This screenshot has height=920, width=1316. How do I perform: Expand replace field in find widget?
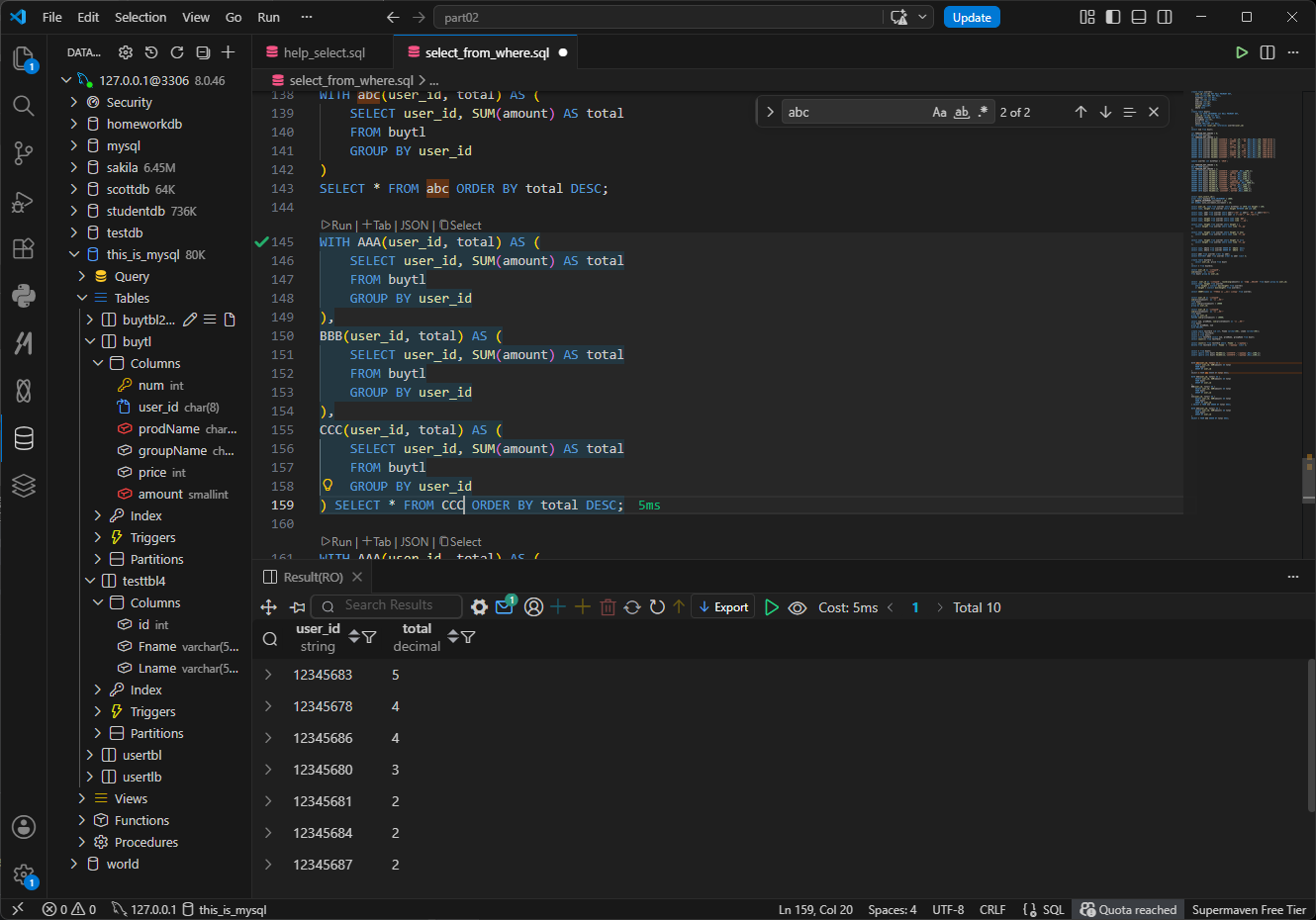[x=770, y=112]
